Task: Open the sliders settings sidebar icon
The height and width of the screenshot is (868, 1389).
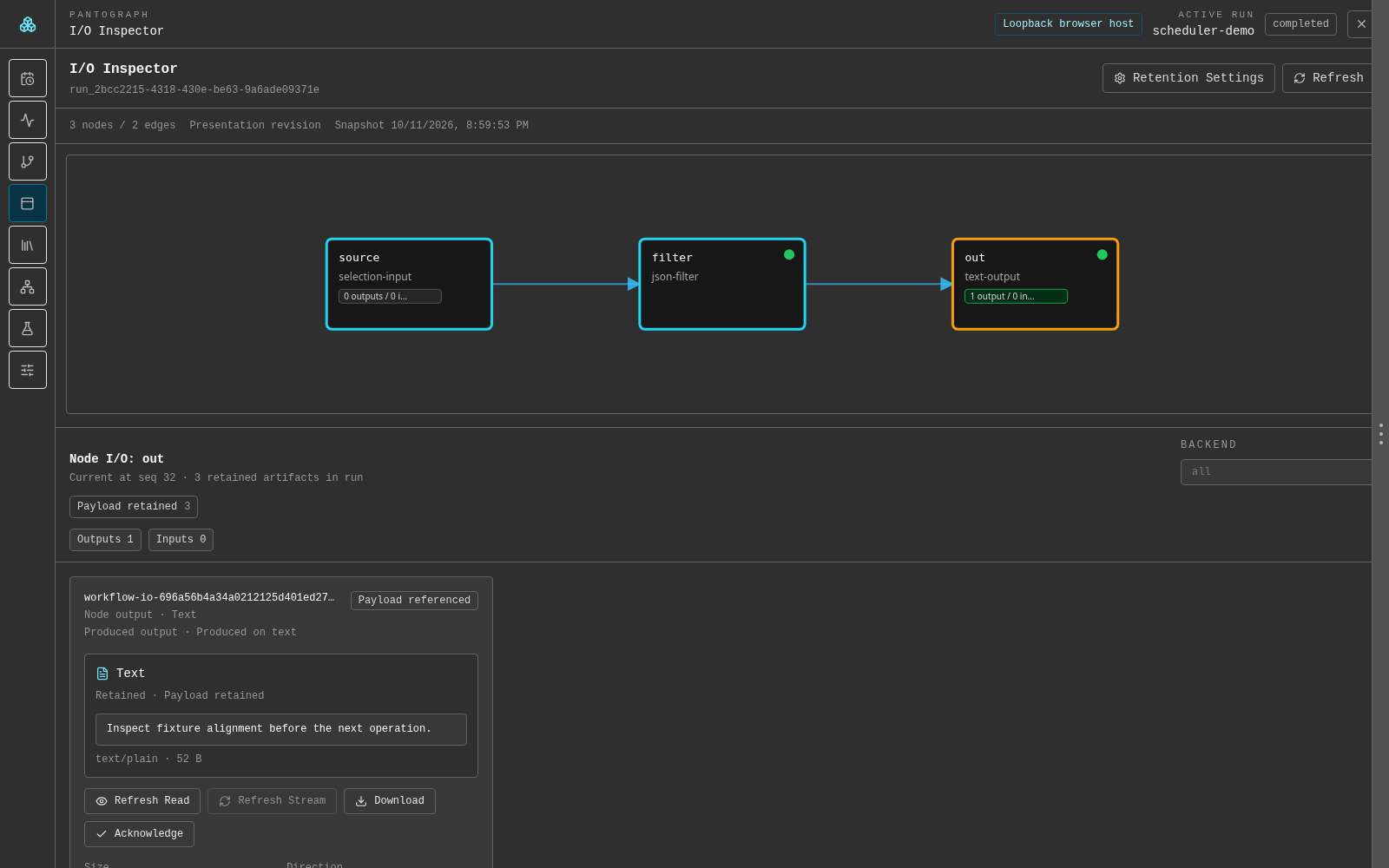Action: coord(28,370)
